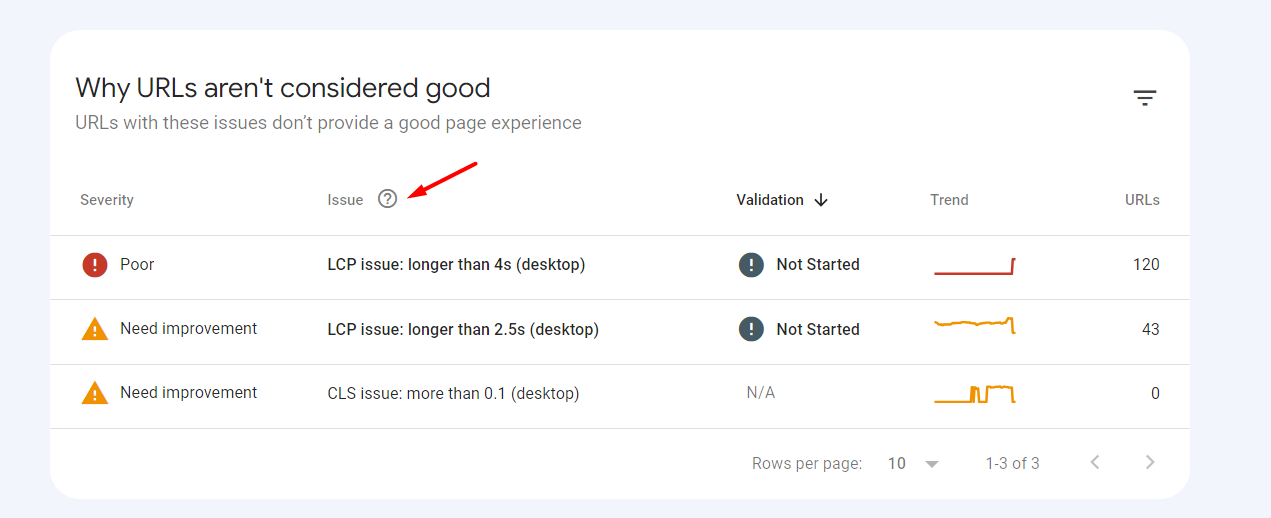The width and height of the screenshot is (1271, 518).
Task: Click the URLs column header
Action: click(1142, 200)
